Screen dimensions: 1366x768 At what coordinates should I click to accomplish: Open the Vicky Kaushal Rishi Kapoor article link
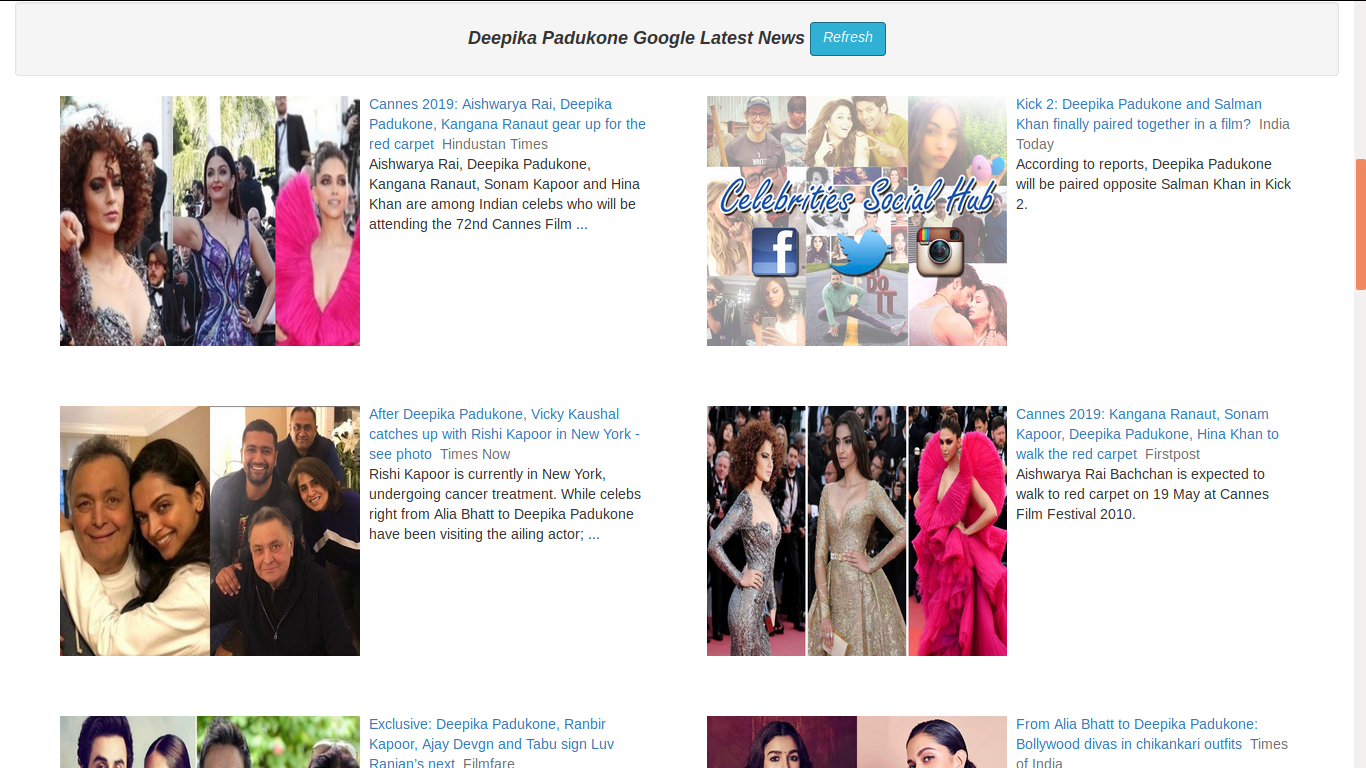click(504, 434)
